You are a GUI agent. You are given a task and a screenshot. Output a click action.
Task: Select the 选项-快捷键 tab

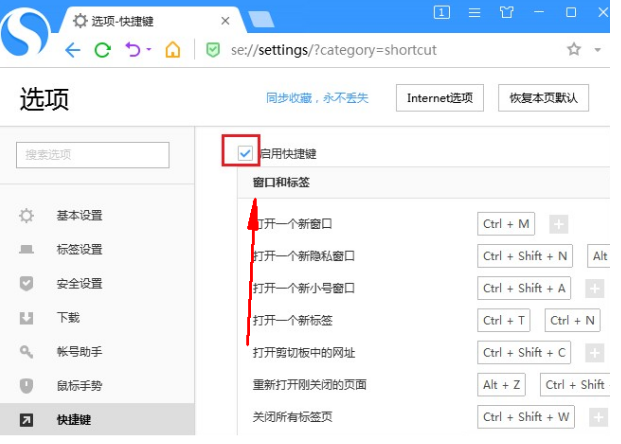point(152,21)
